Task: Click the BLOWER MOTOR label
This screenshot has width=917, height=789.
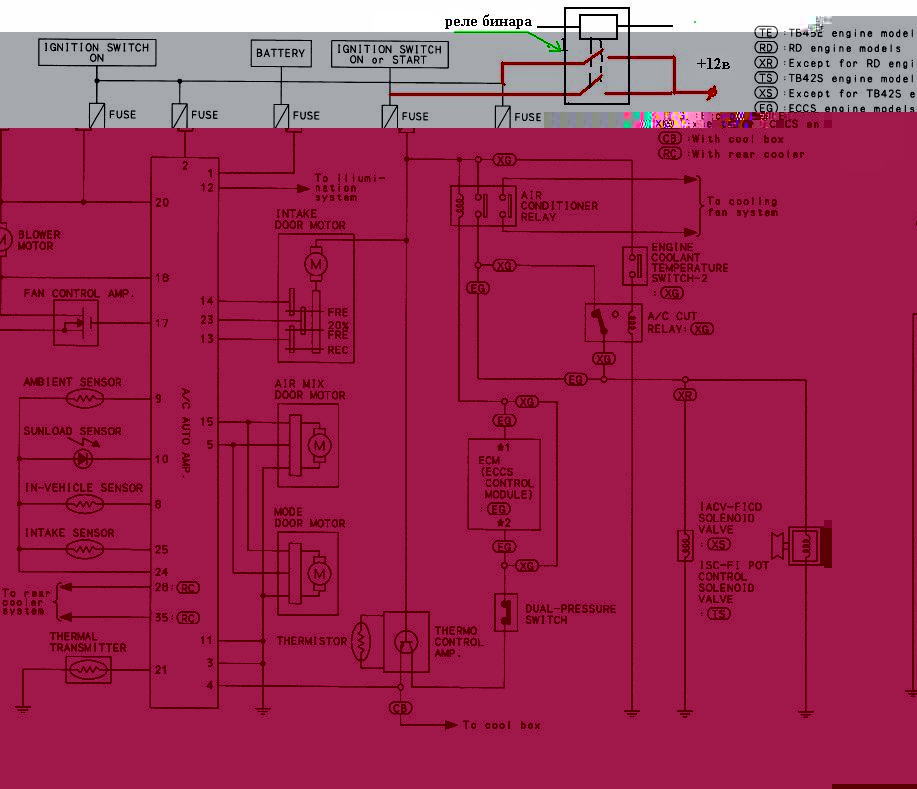Action: [39, 240]
